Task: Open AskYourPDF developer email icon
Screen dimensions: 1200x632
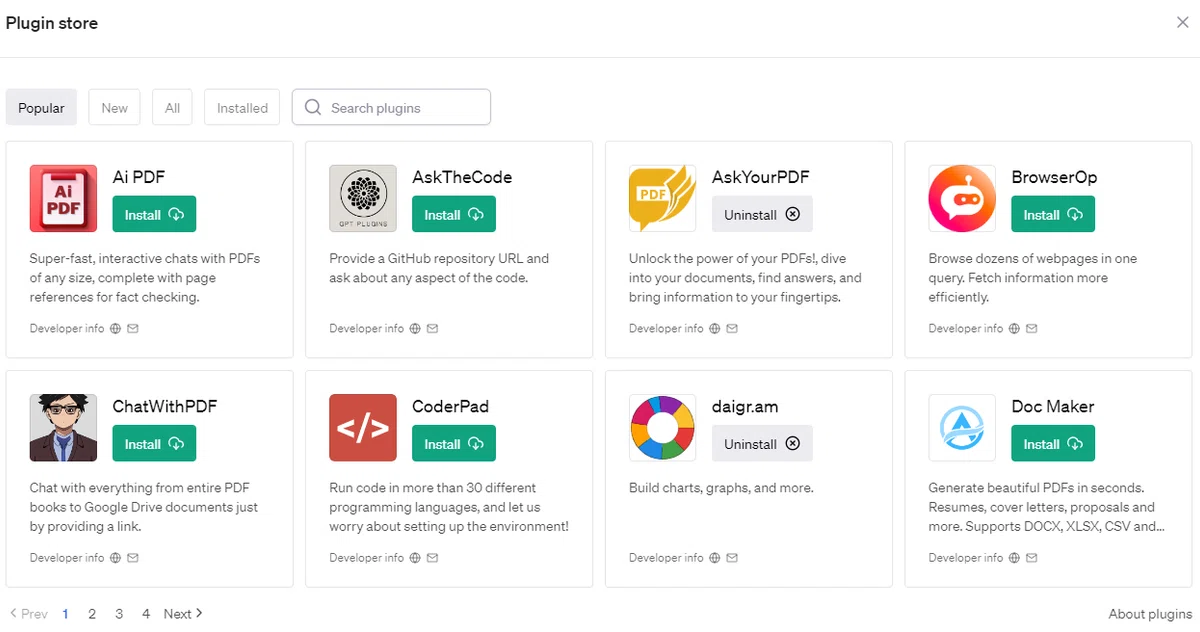Action: pos(732,328)
